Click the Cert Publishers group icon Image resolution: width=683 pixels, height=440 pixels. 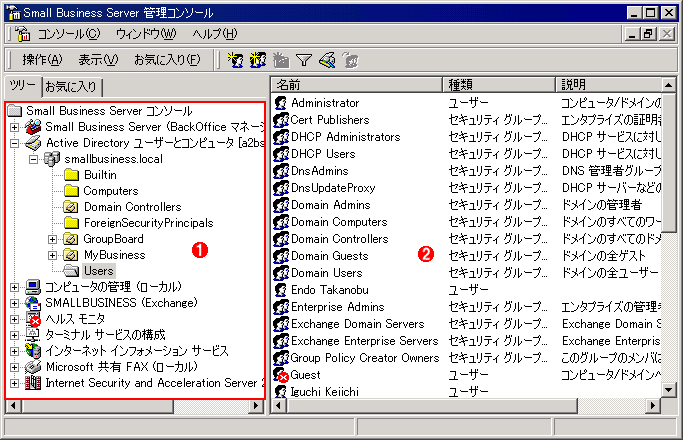coord(281,120)
